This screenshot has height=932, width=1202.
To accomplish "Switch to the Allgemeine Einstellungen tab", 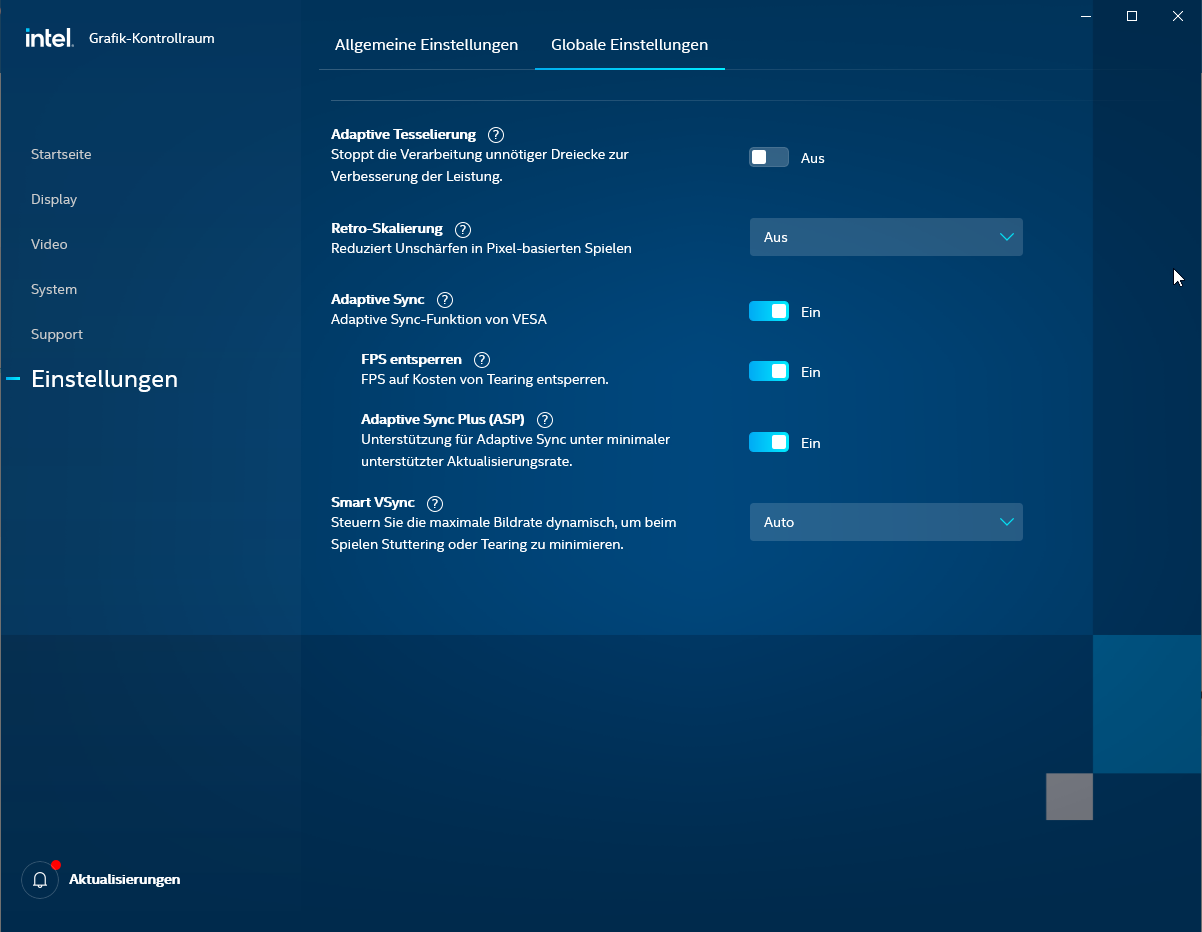I will (426, 45).
